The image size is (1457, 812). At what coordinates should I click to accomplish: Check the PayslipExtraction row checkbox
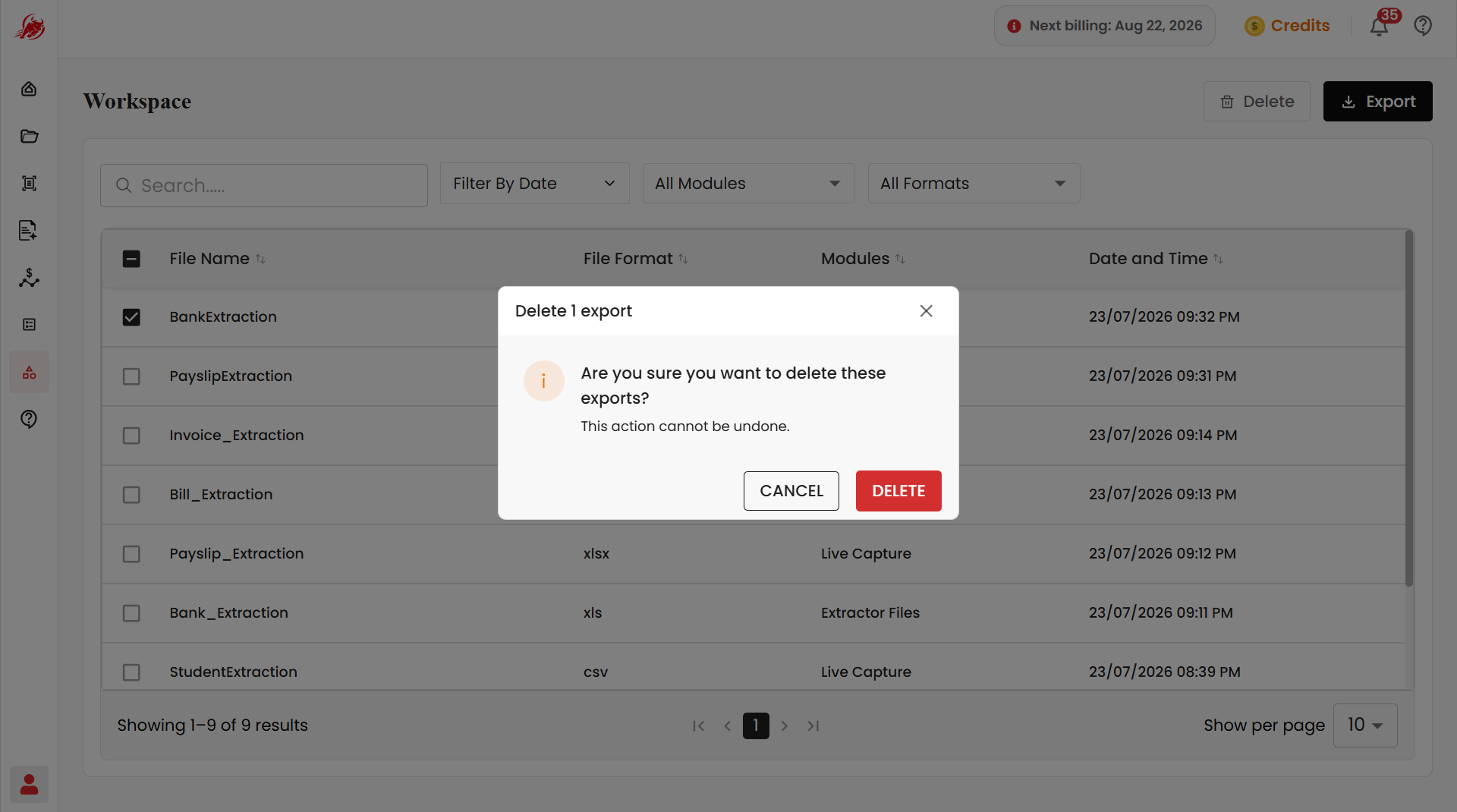click(131, 376)
